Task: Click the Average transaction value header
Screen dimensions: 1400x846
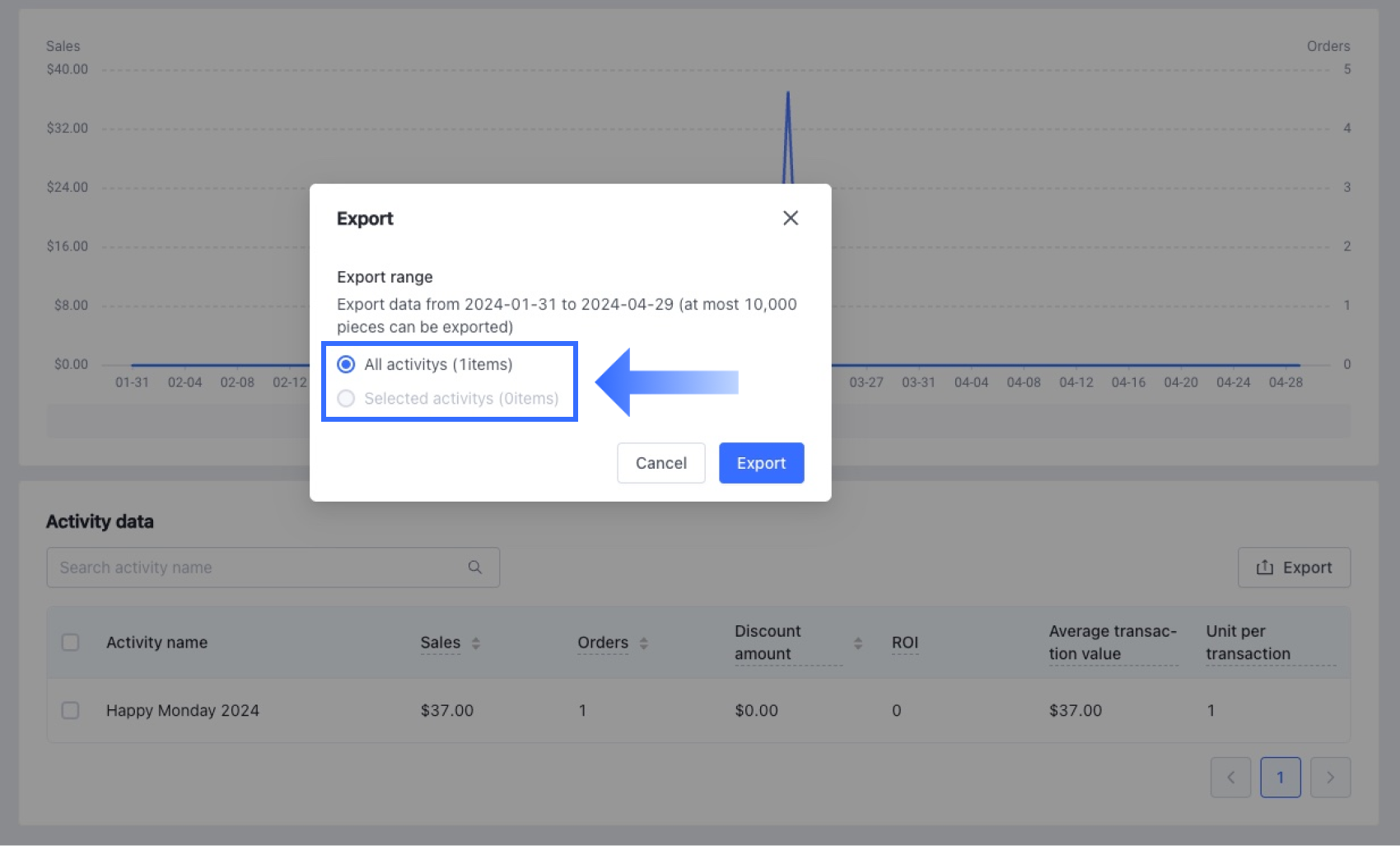Action: tap(1112, 643)
